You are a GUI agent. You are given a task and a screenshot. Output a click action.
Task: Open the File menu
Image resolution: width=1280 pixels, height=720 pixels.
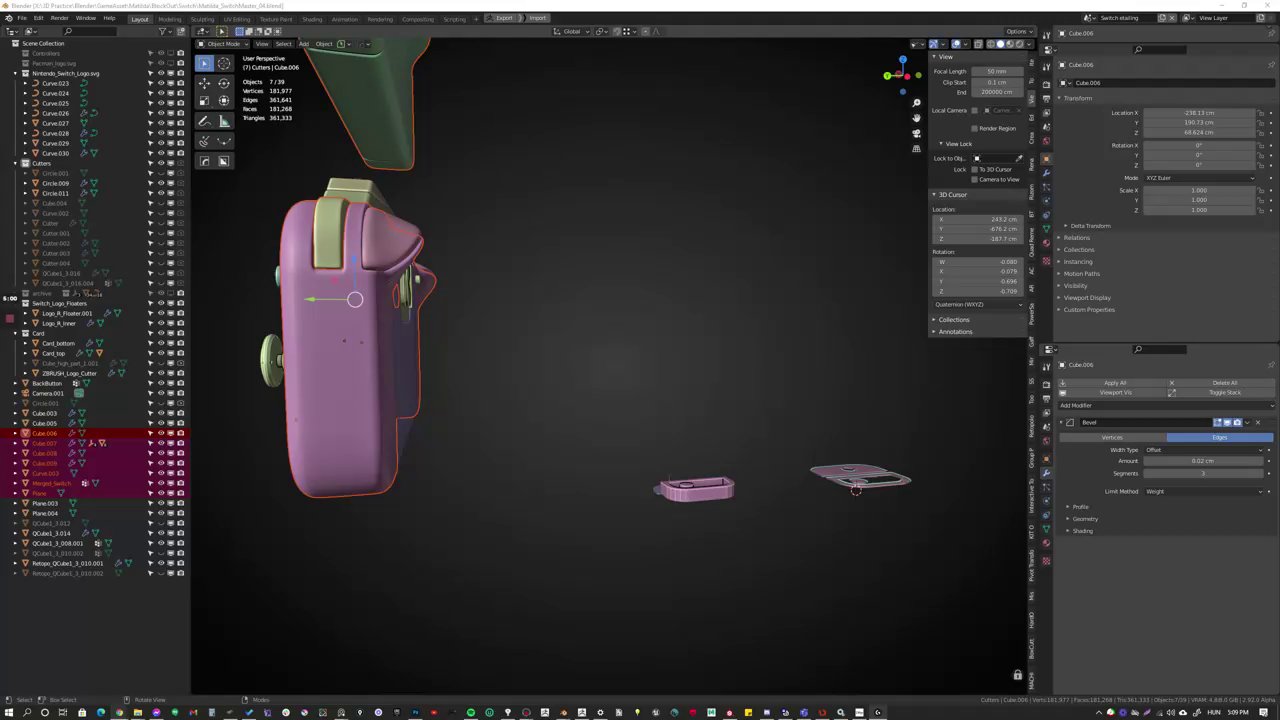click(21, 18)
